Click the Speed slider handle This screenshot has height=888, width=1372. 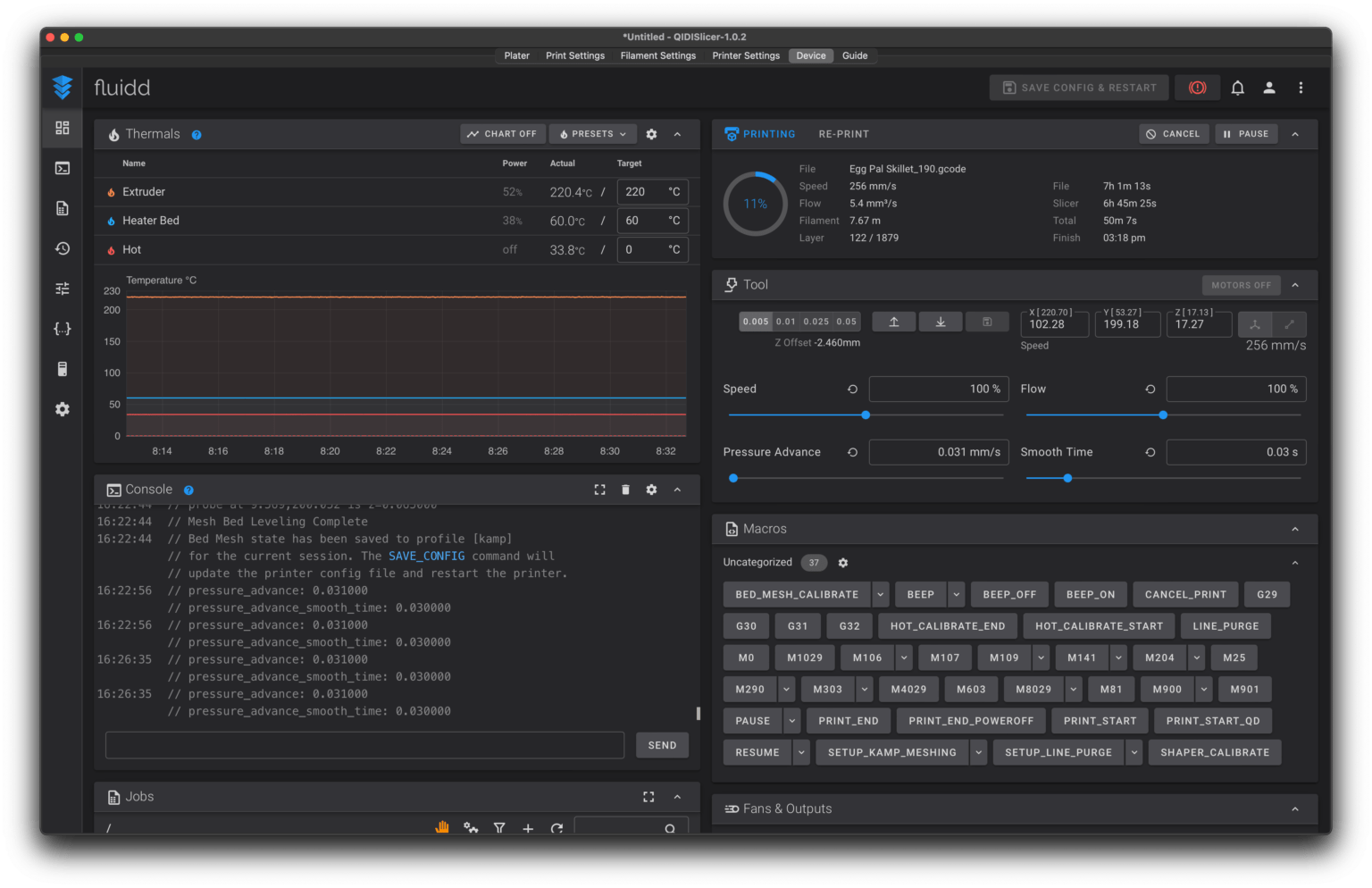(866, 415)
